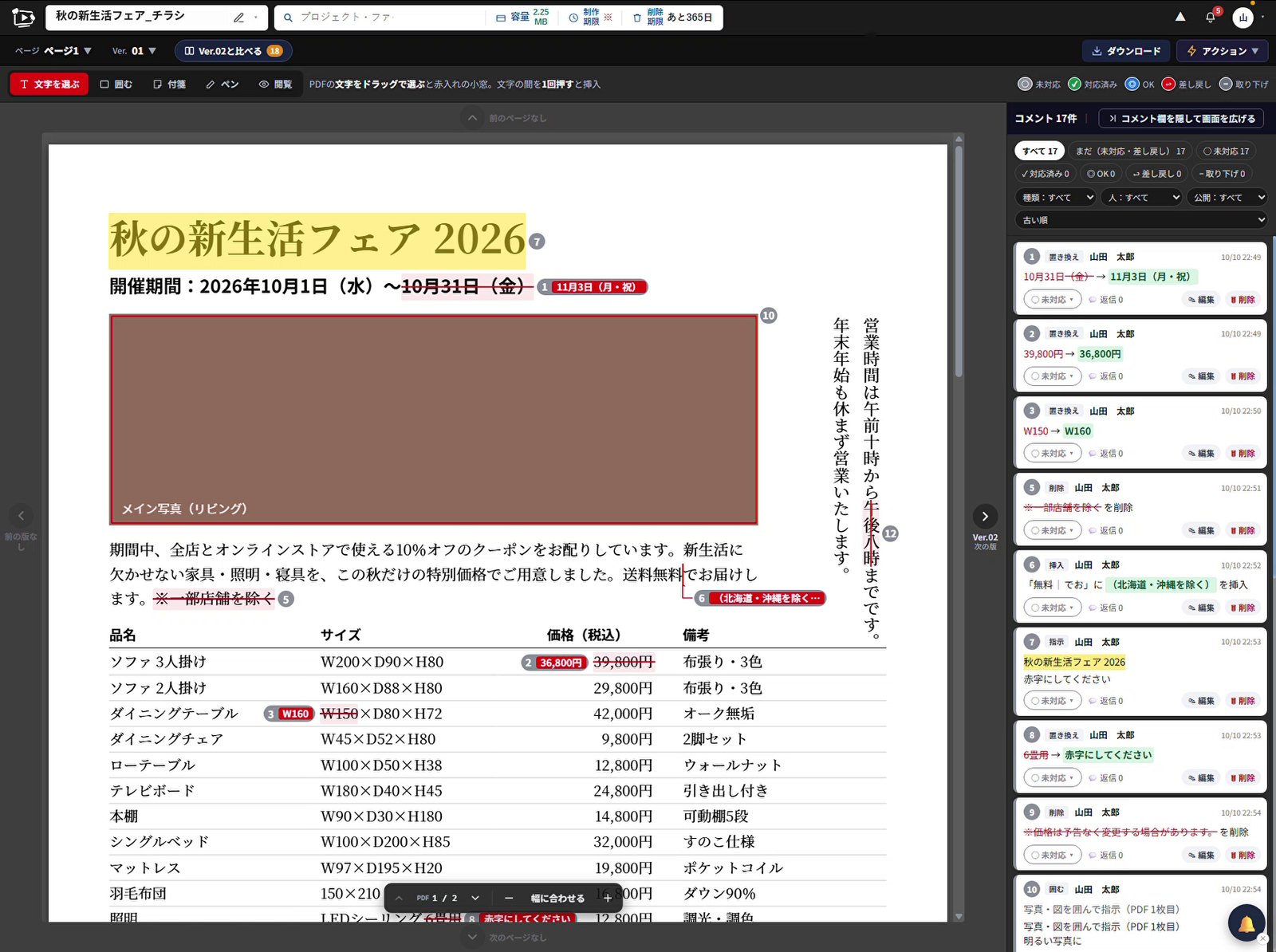Image resolution: width=1276 pixels, height=952 pixels.
Task: Select the OK 0 filter tab
Action: tap(1101, 173)
